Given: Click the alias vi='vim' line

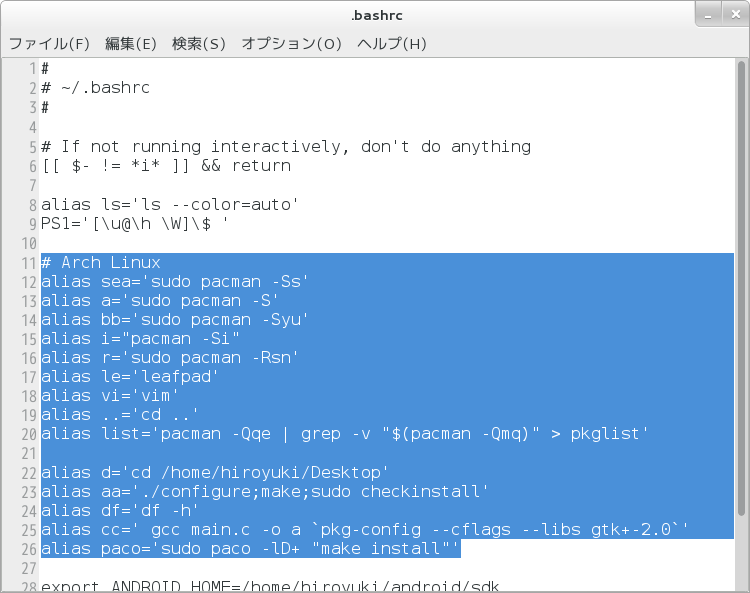Looking at the screenshot, I should tap(110, 396).
